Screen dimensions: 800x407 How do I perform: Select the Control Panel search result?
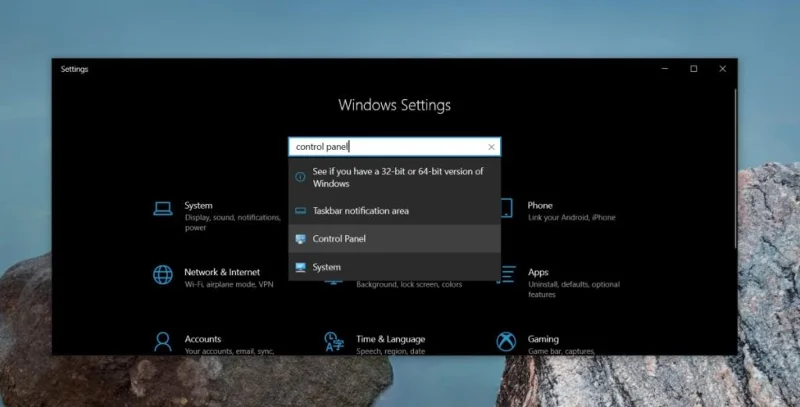click(x=394, y=239)
